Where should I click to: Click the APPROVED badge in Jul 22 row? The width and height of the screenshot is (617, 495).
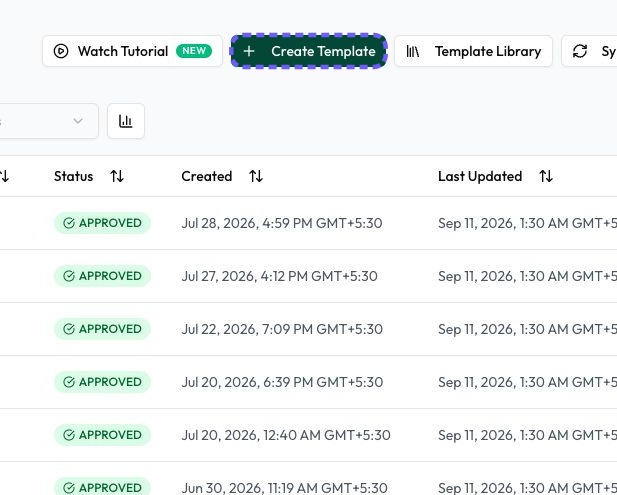[x=102, y=329]
